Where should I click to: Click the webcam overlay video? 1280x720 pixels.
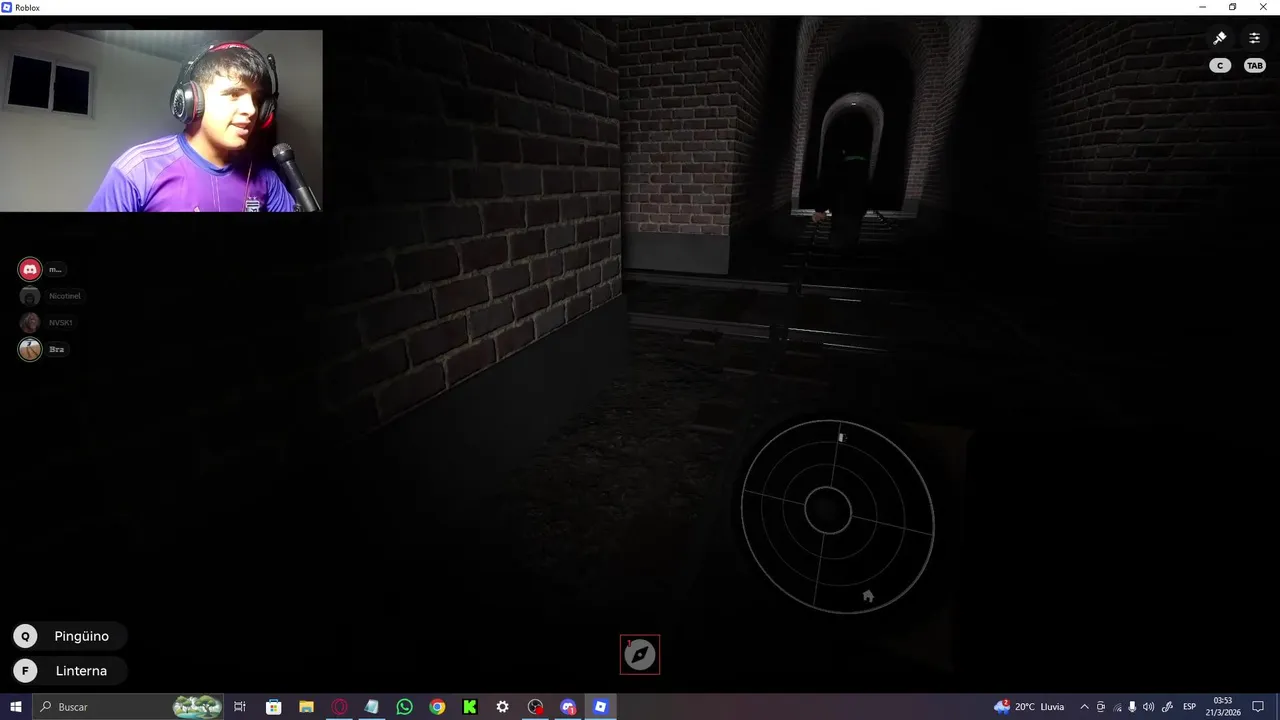tap(161, 120)
